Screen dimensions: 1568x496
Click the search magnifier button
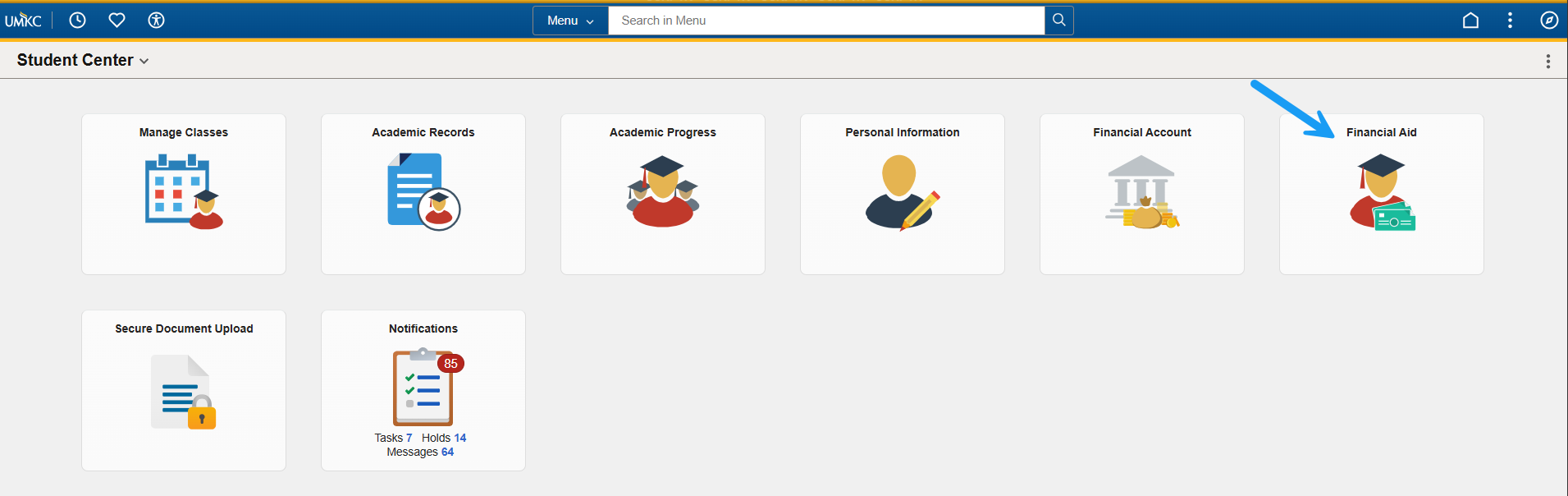tap(1059, 21)
